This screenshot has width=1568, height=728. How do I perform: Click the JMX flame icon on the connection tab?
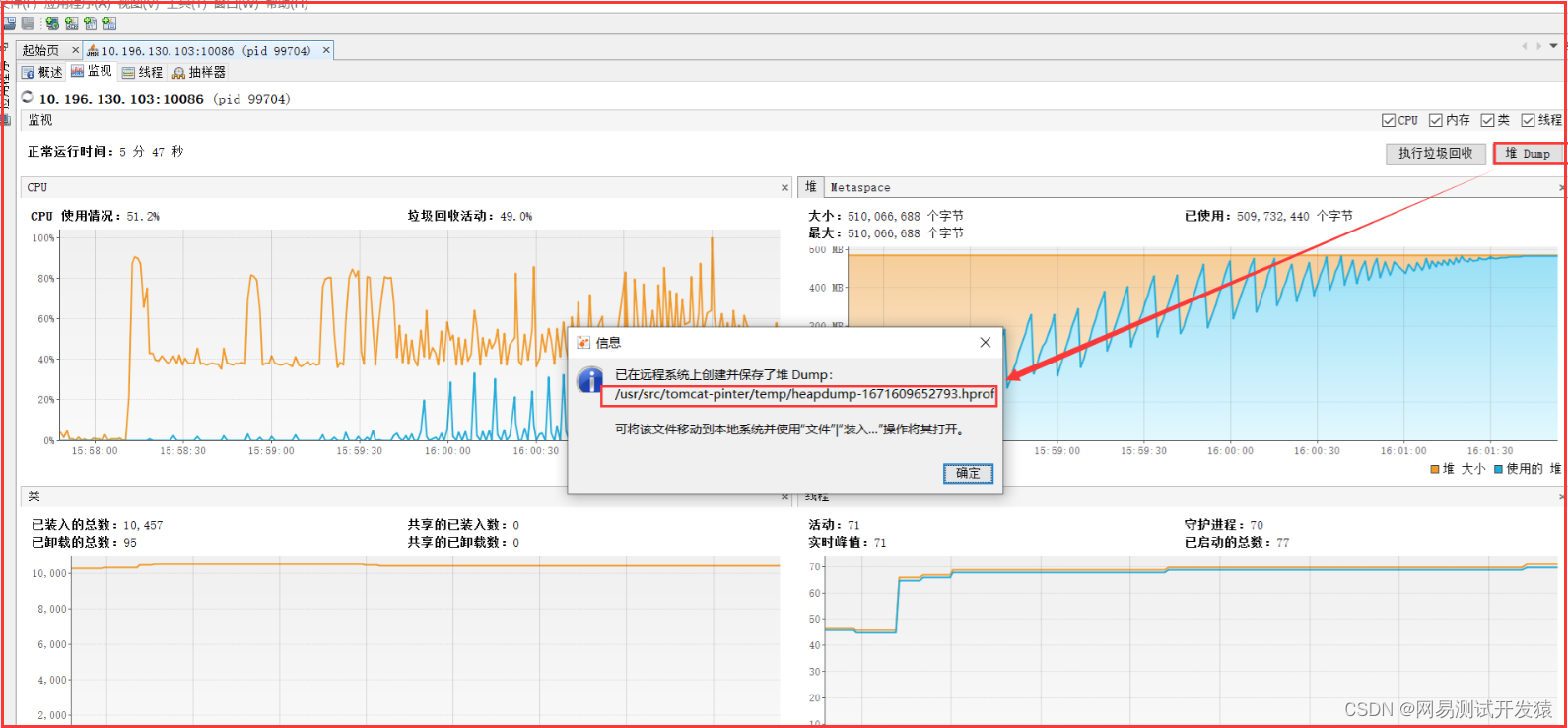[93, 50]
